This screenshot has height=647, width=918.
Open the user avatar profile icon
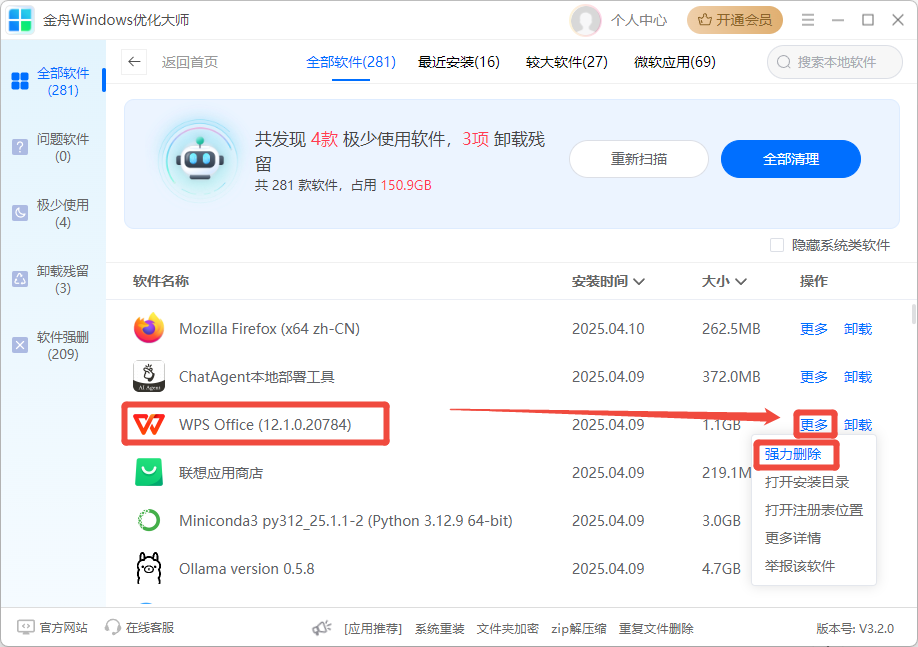(x=585, y=20)
